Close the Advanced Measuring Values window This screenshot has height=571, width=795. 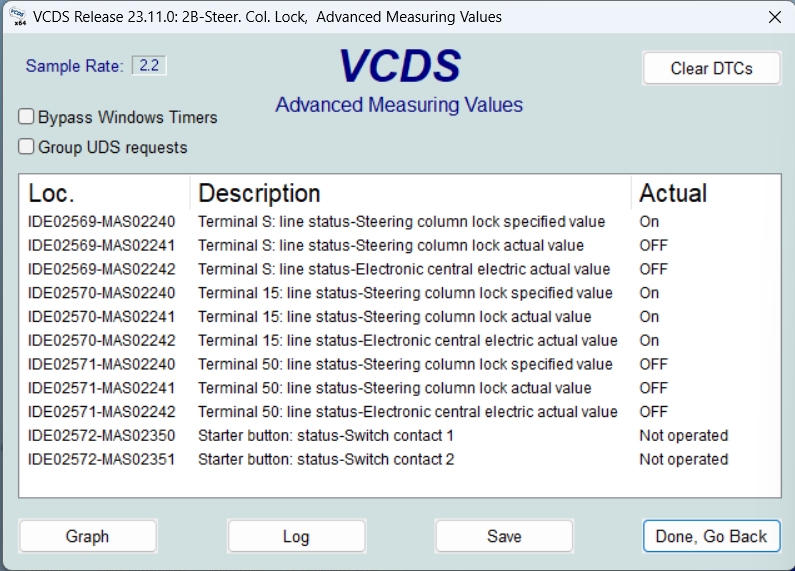(x=775, y=17)
